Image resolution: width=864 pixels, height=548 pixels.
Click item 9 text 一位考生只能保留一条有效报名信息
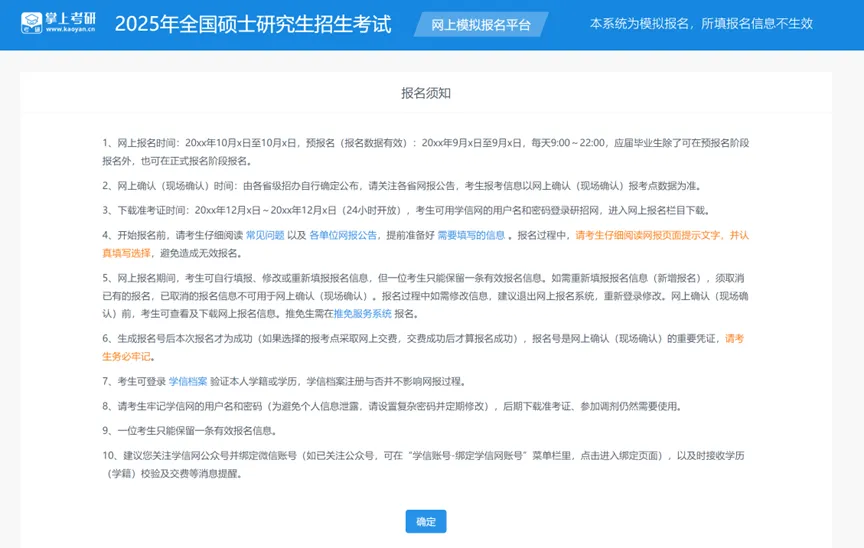click(197, 431)
